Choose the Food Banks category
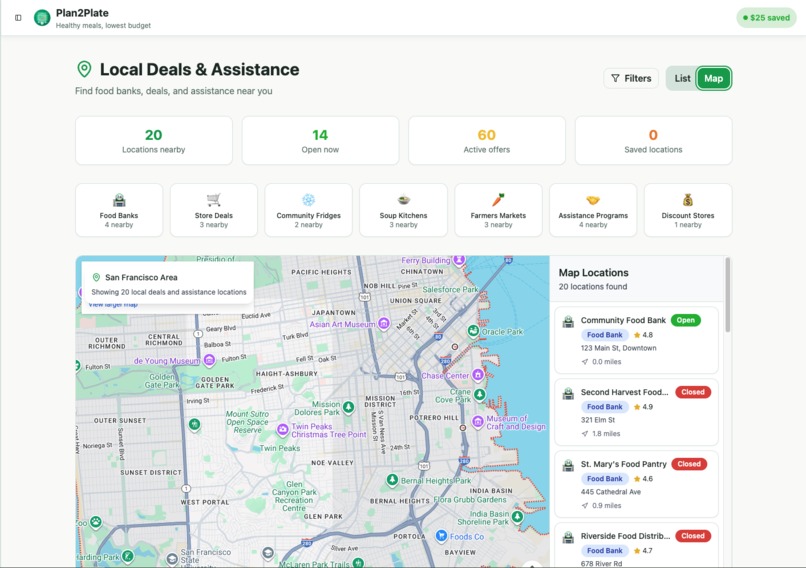Viewport: 806px width, 568px height. (119, 210)
